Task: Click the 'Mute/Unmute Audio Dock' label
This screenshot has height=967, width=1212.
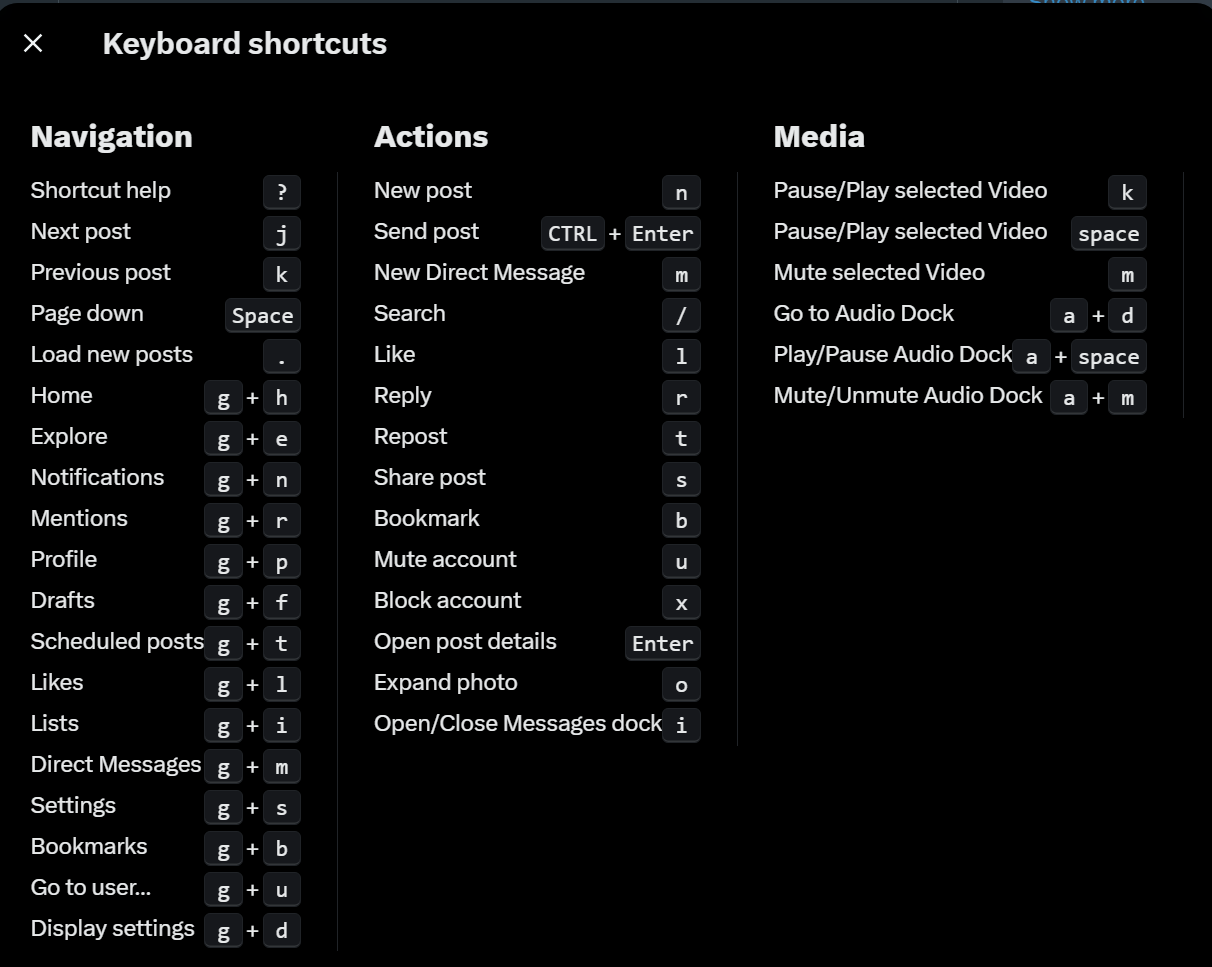Action: [x=908, y=395]
